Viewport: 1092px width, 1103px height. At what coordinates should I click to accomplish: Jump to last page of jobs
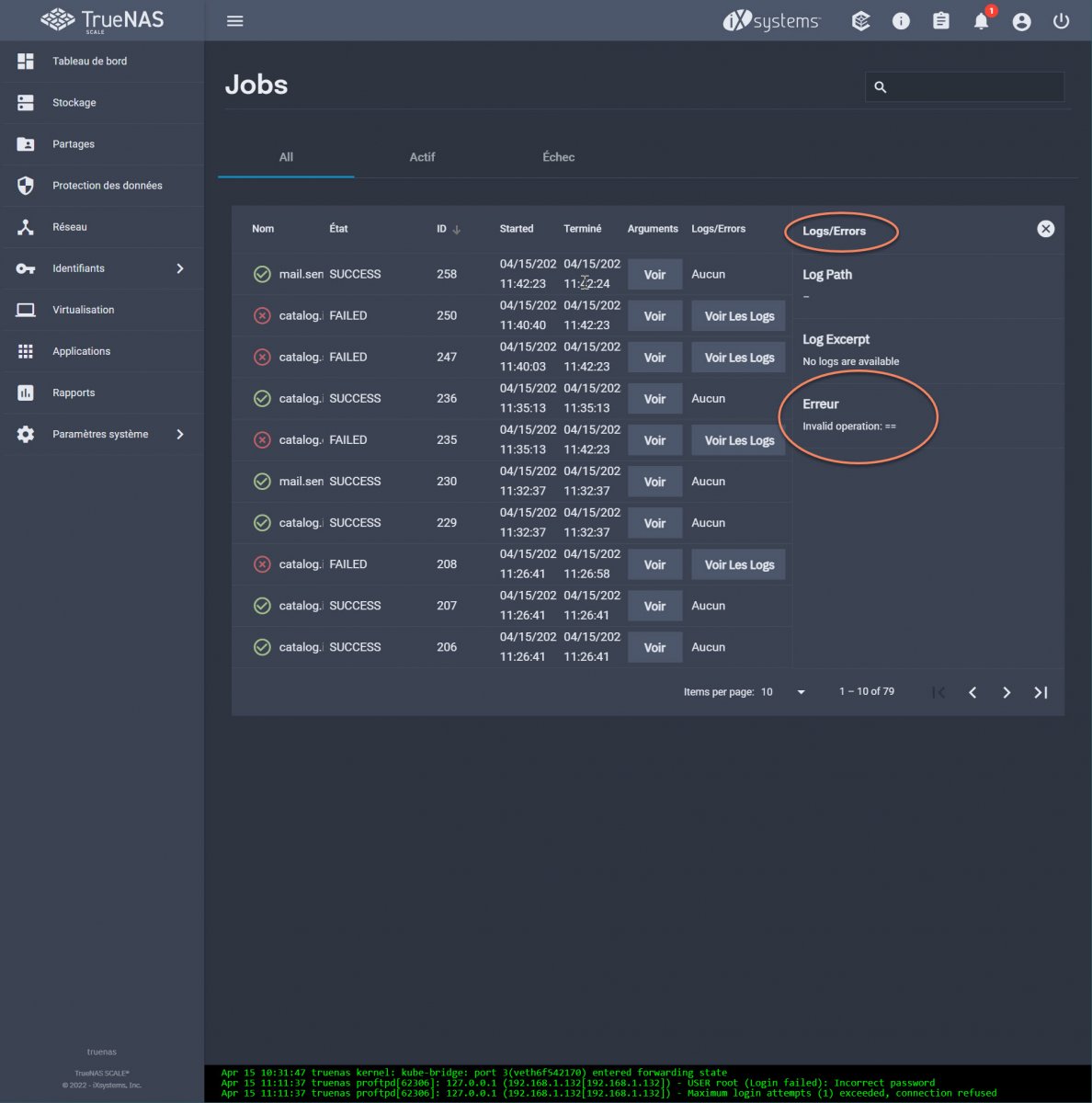[1041, 692]
